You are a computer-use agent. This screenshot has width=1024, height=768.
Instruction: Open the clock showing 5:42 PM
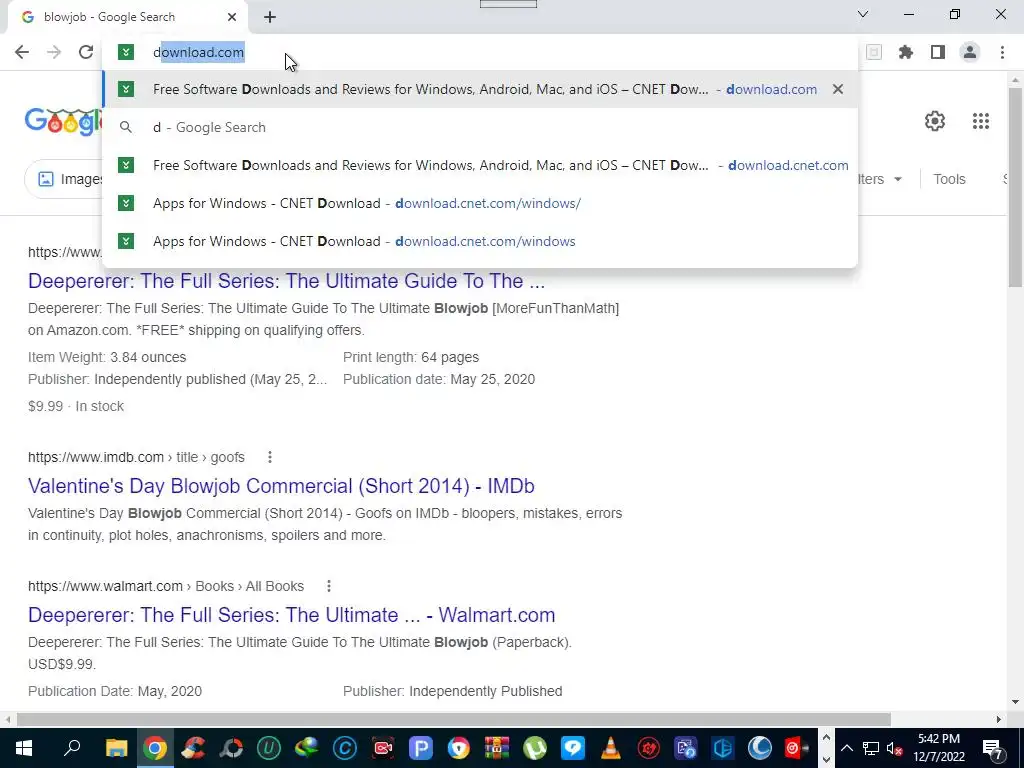coord(938,748)
